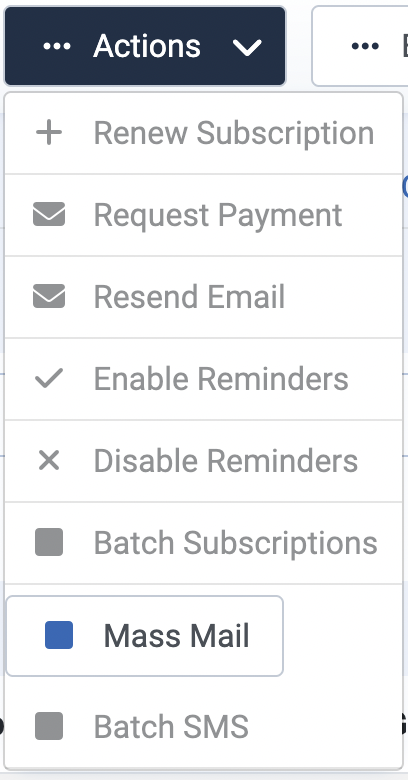Screen dimensions: 408x780
Task: Click the Actions dropdown button label
Action: point(147,46)
